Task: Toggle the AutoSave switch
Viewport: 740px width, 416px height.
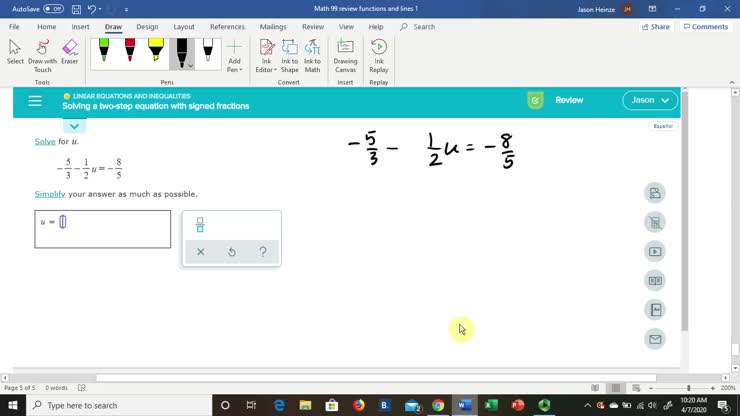Action: pos(53,9)
